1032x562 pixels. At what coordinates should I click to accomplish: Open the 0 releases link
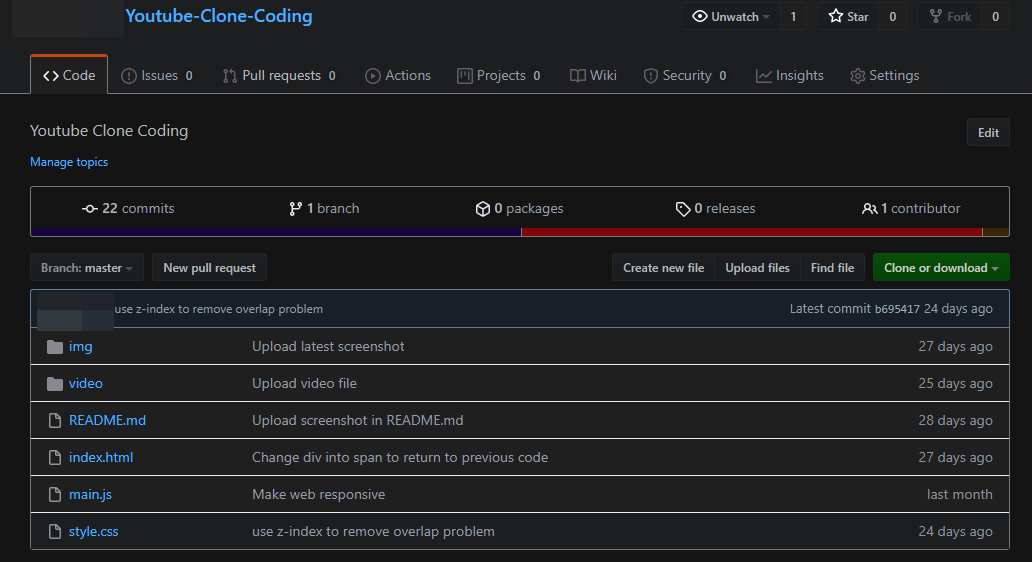click(x=715, y=209)
